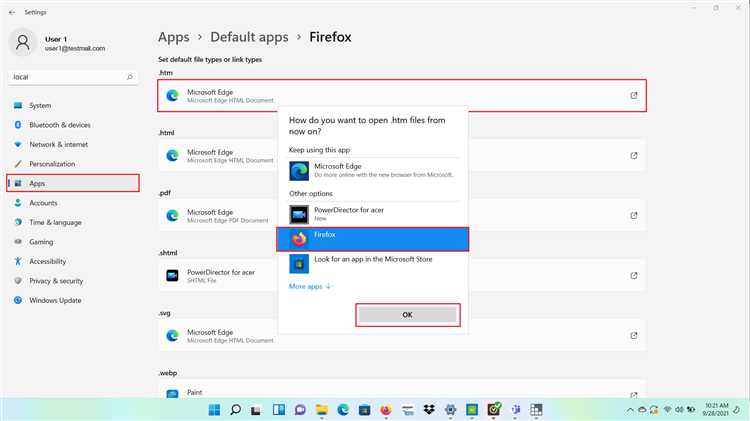
Task: Open taskbar Search
Action: (235, 410)
